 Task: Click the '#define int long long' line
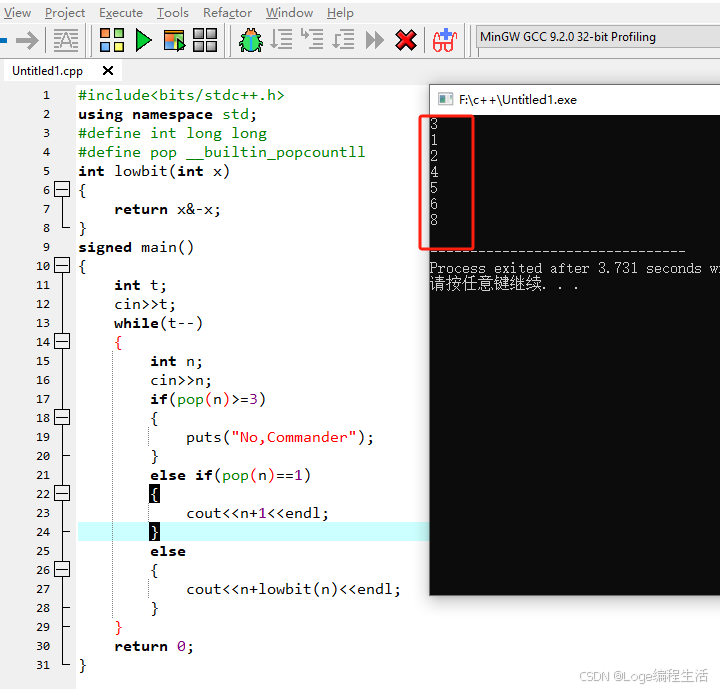click(172, 134)
